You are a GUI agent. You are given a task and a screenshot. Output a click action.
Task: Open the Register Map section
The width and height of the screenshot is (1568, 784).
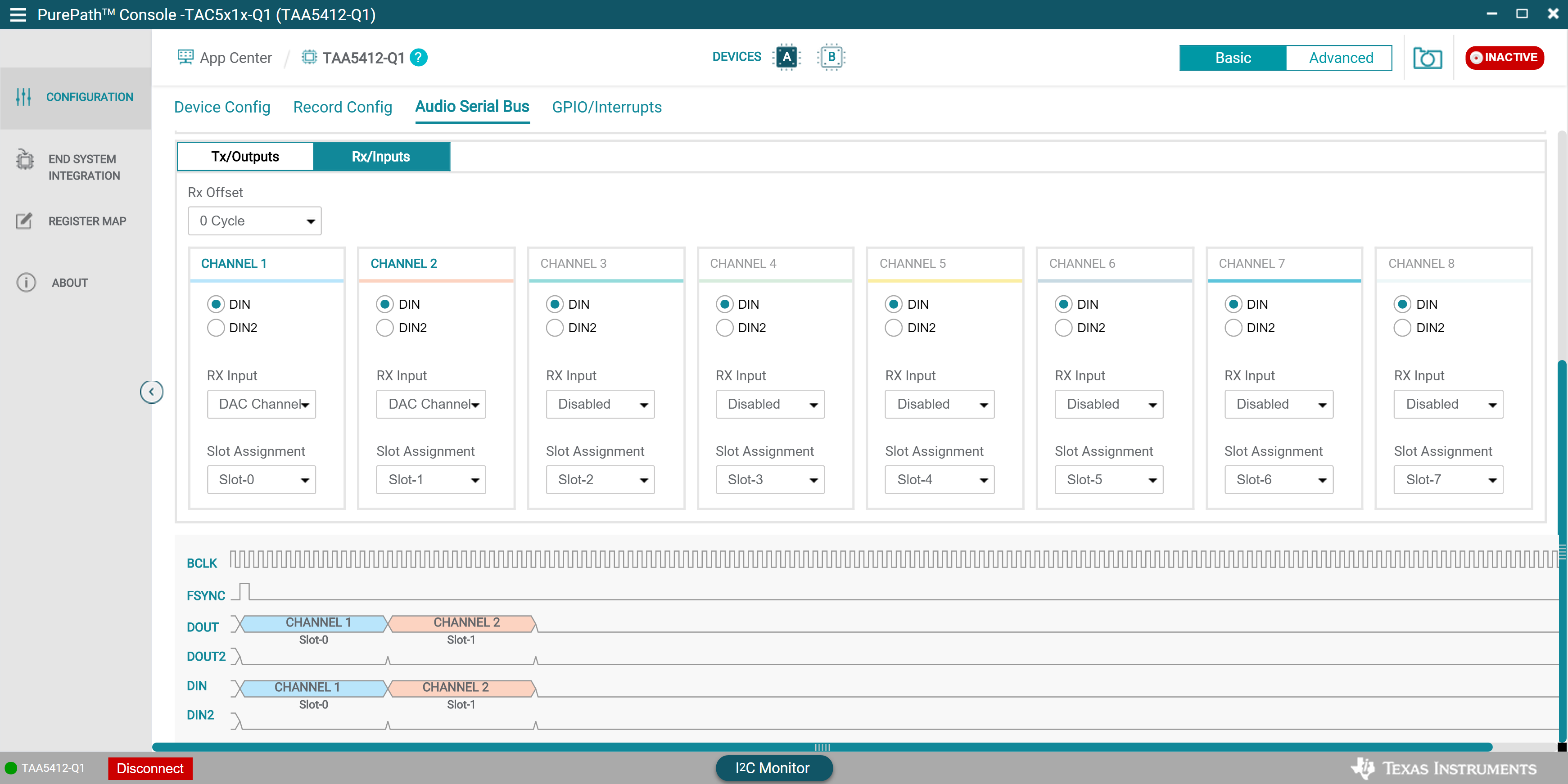click(76, 221)
